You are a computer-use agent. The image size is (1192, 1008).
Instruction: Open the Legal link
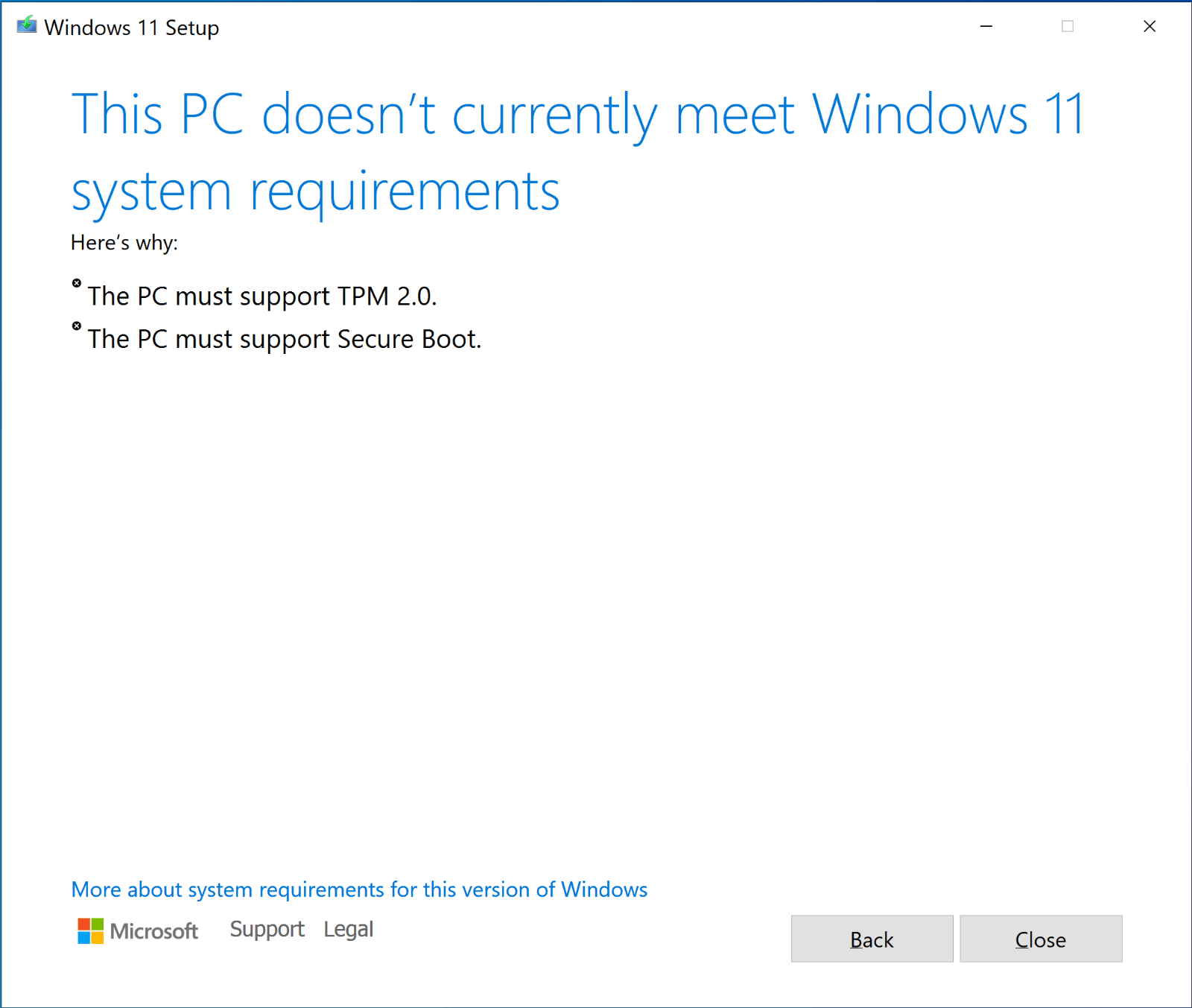coord(348,929)
